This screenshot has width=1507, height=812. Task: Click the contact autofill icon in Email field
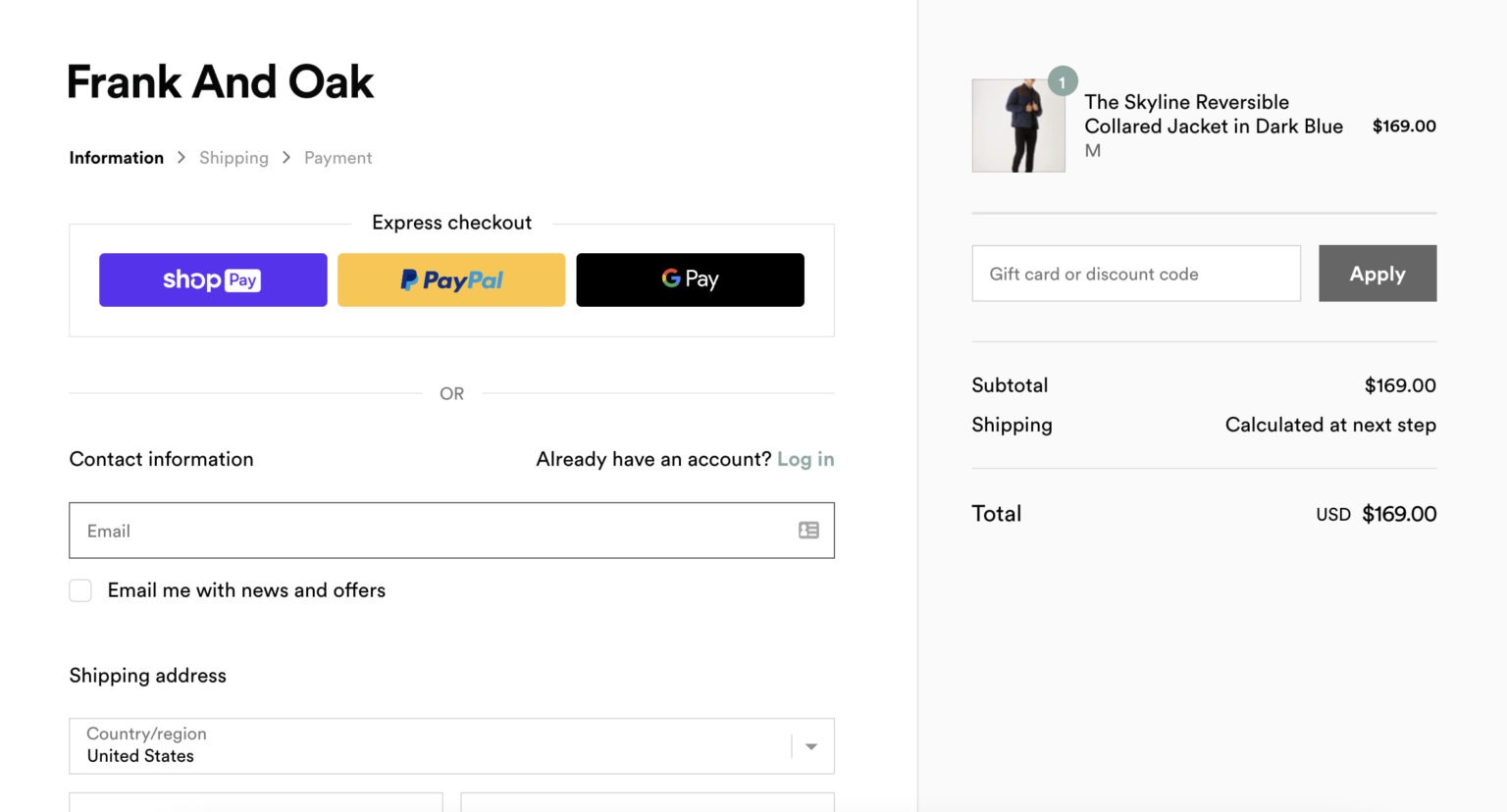click(x=806, y=530)
